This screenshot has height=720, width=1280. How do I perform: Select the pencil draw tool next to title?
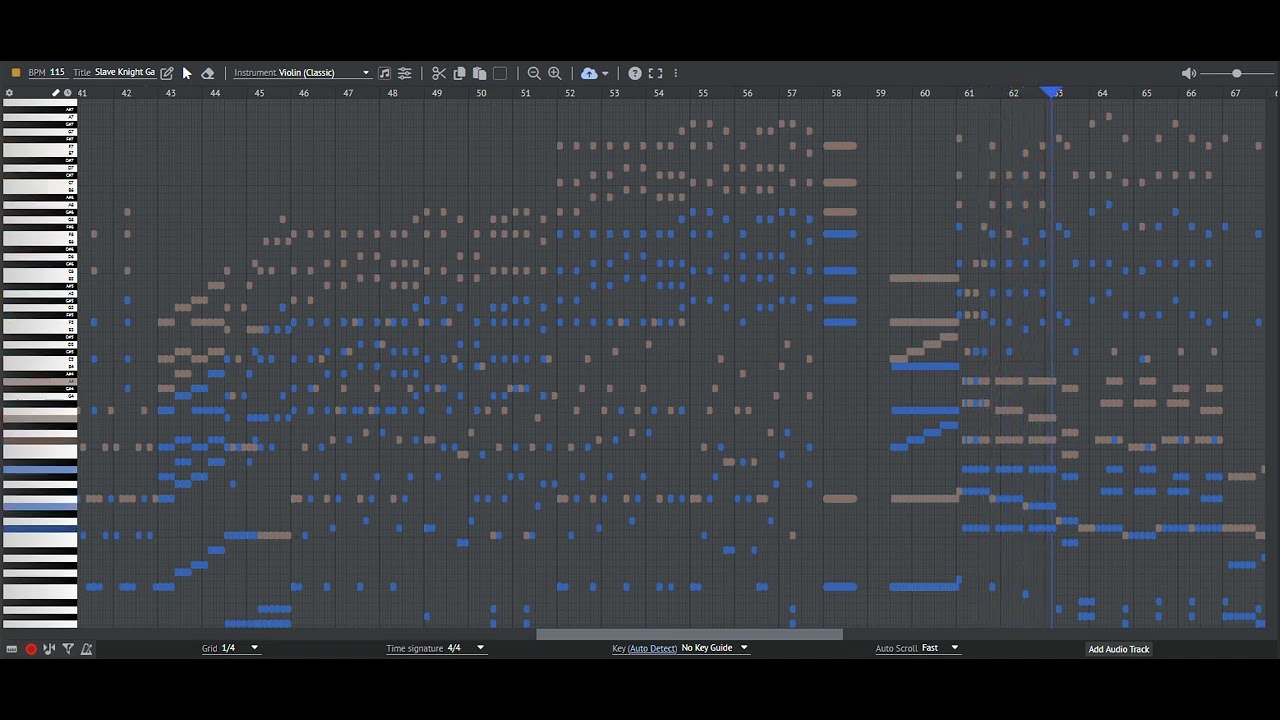[167, 73]
